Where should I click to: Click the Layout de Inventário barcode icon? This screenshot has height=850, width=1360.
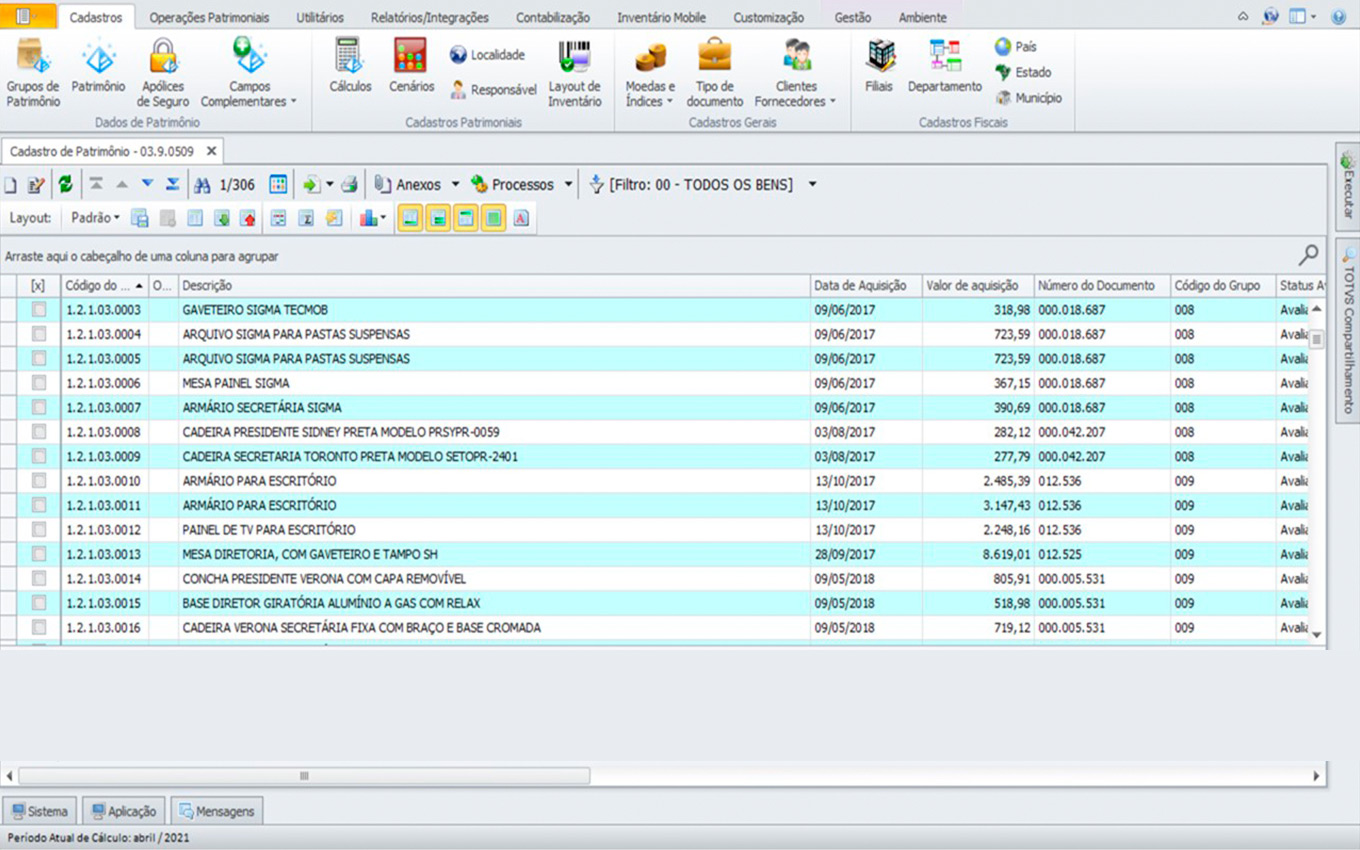pos(574,58)
